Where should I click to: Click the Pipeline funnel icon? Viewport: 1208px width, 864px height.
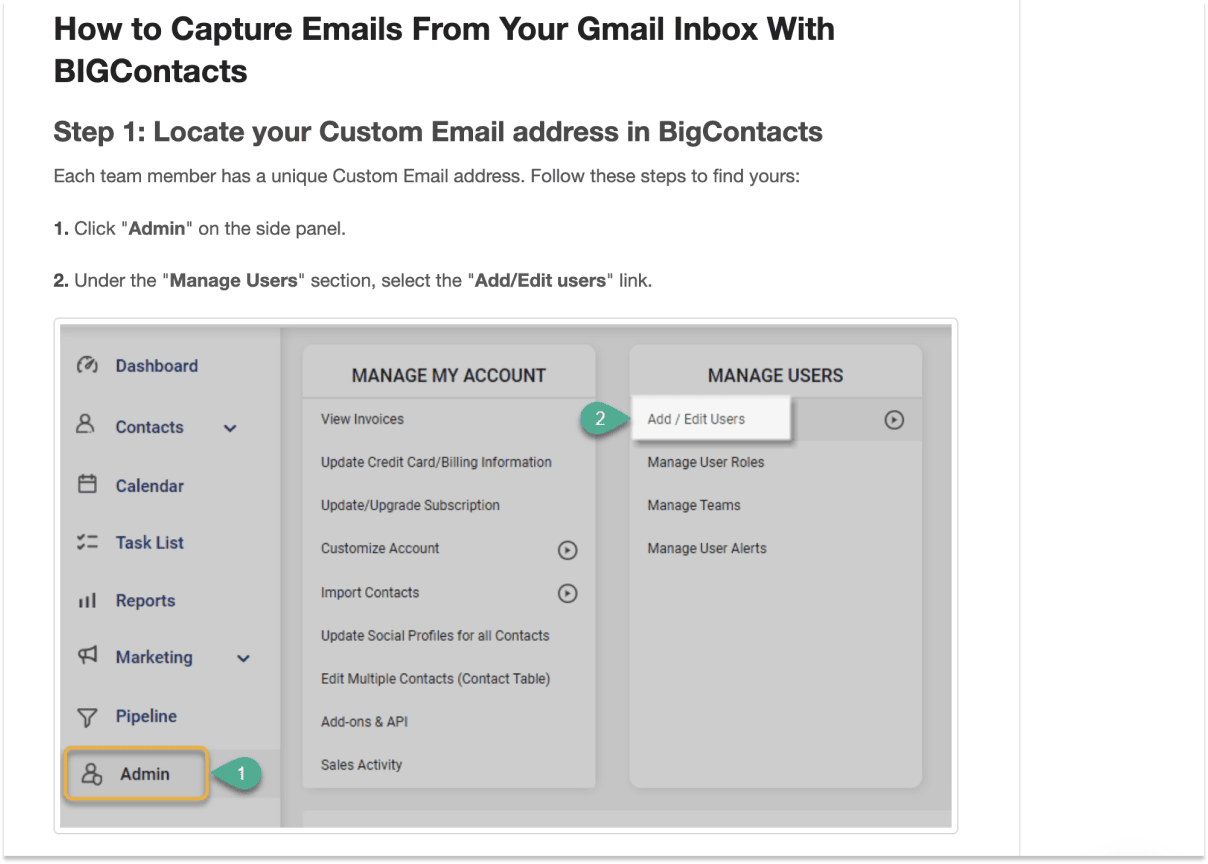[88, 717]
